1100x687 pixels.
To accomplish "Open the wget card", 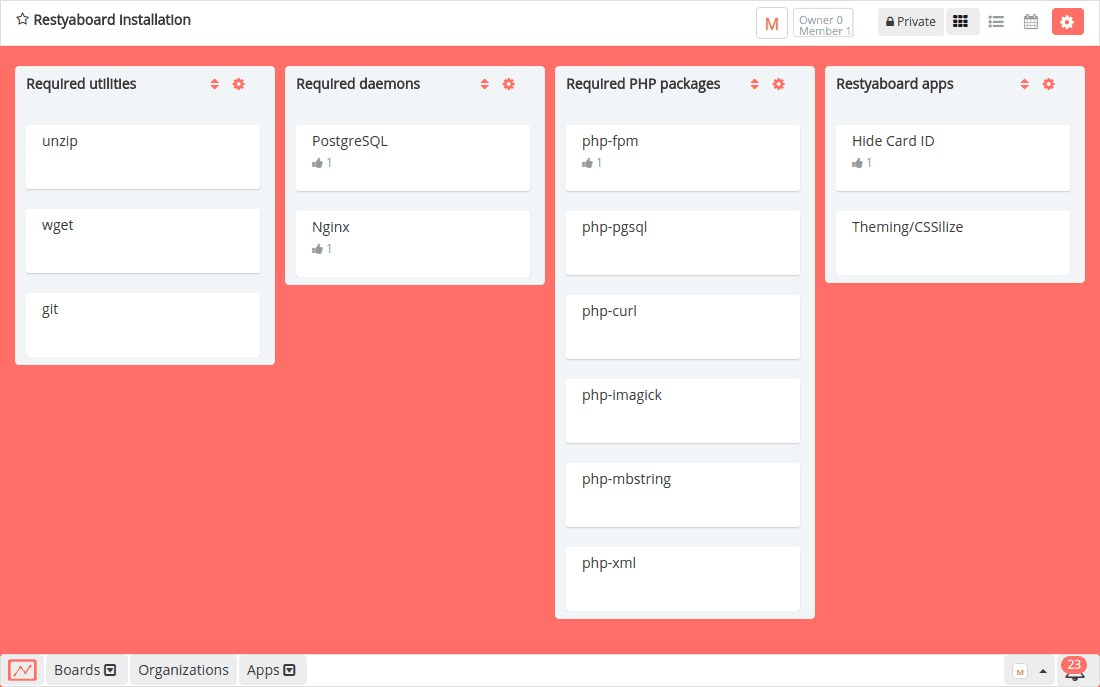I will click(x=143, y=241).
